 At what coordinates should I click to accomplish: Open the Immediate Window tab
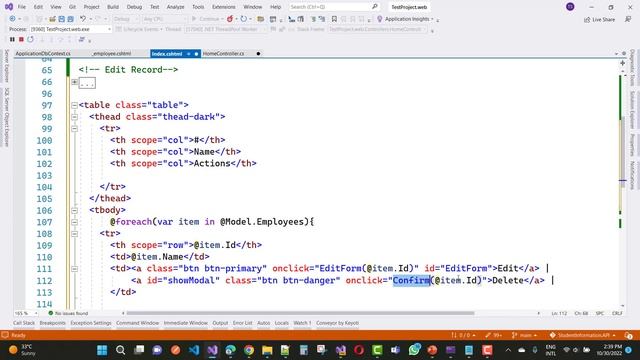pos(186,323)
